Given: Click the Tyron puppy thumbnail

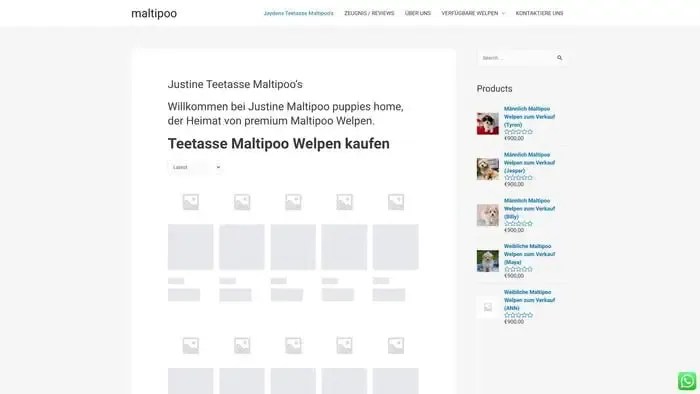Looking at the screenshot, I should [488, 124].
